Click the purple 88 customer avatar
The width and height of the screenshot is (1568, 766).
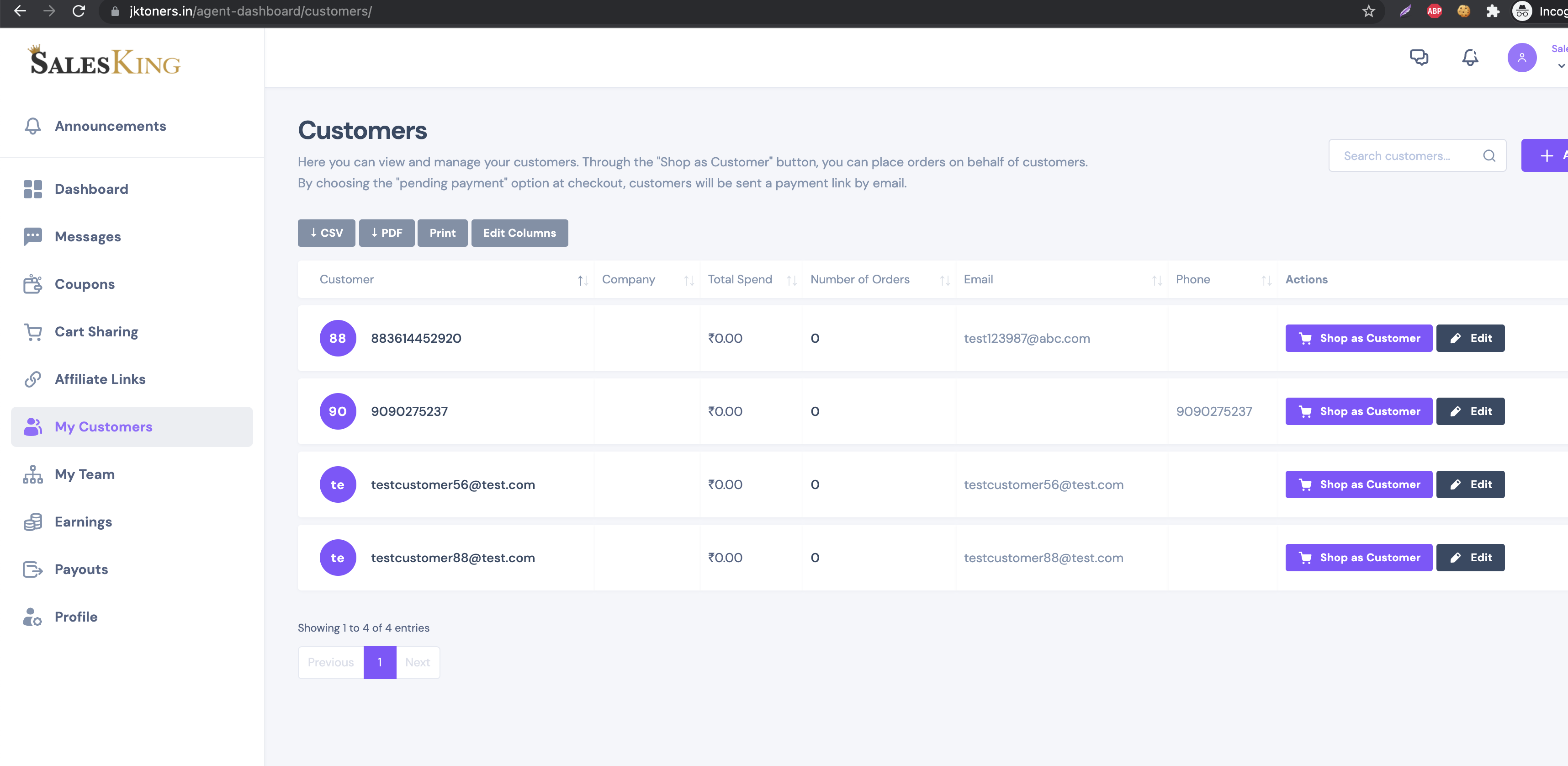(338, 338)
